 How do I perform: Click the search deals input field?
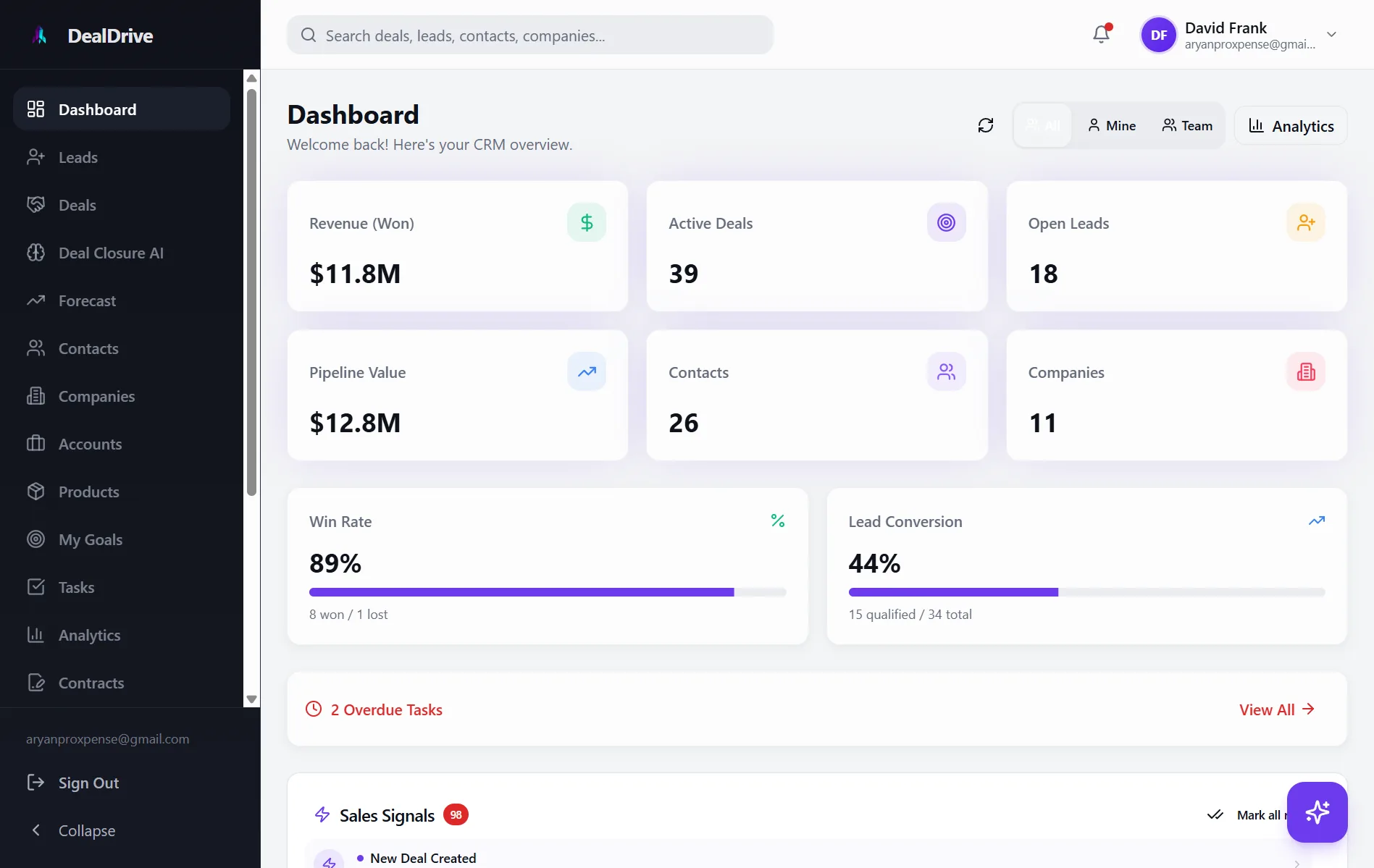[529, 35]
